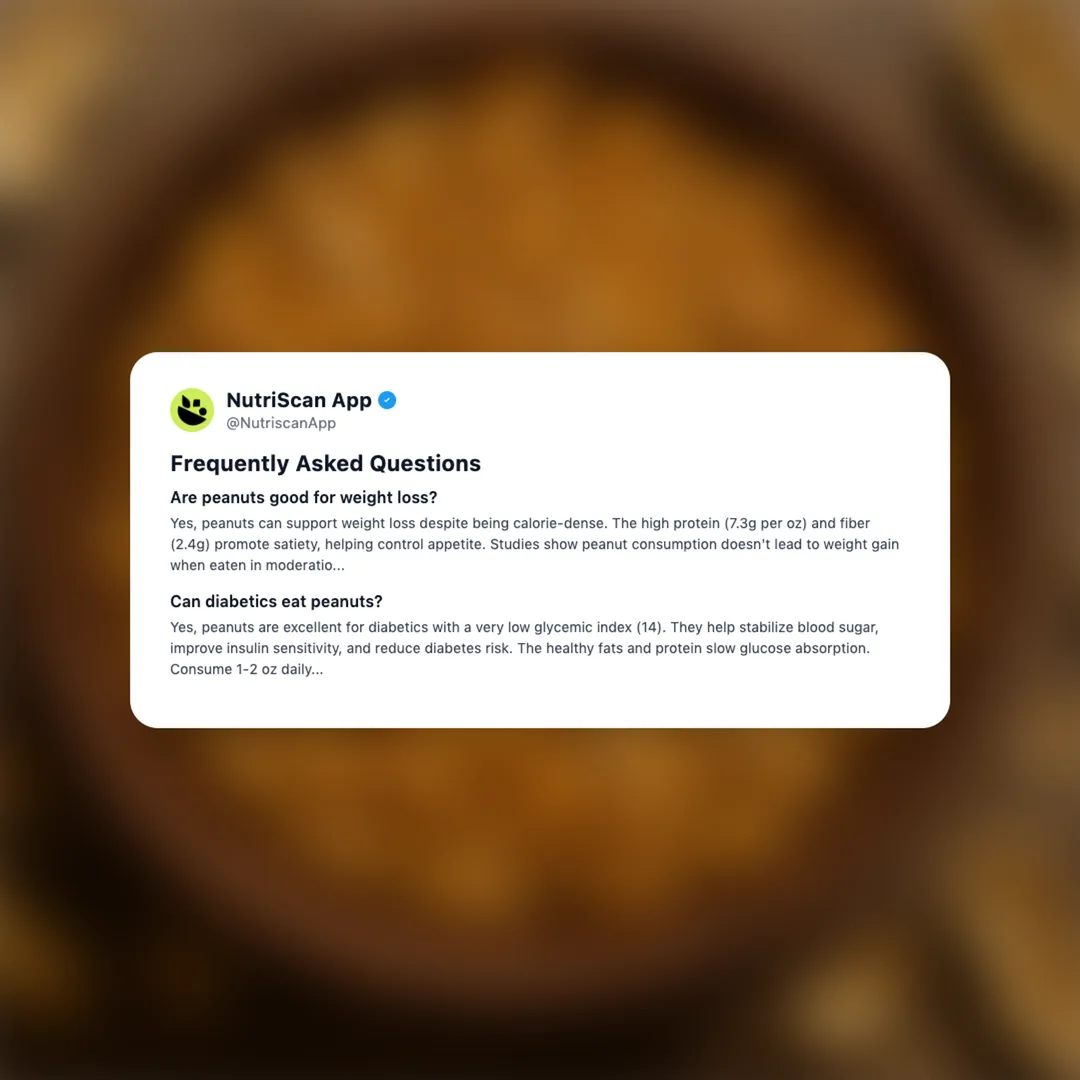The width and height of the screenshot is (1080, 1080).
Task: Click the glycemic index "(14)" value
Action: [649, 627]
